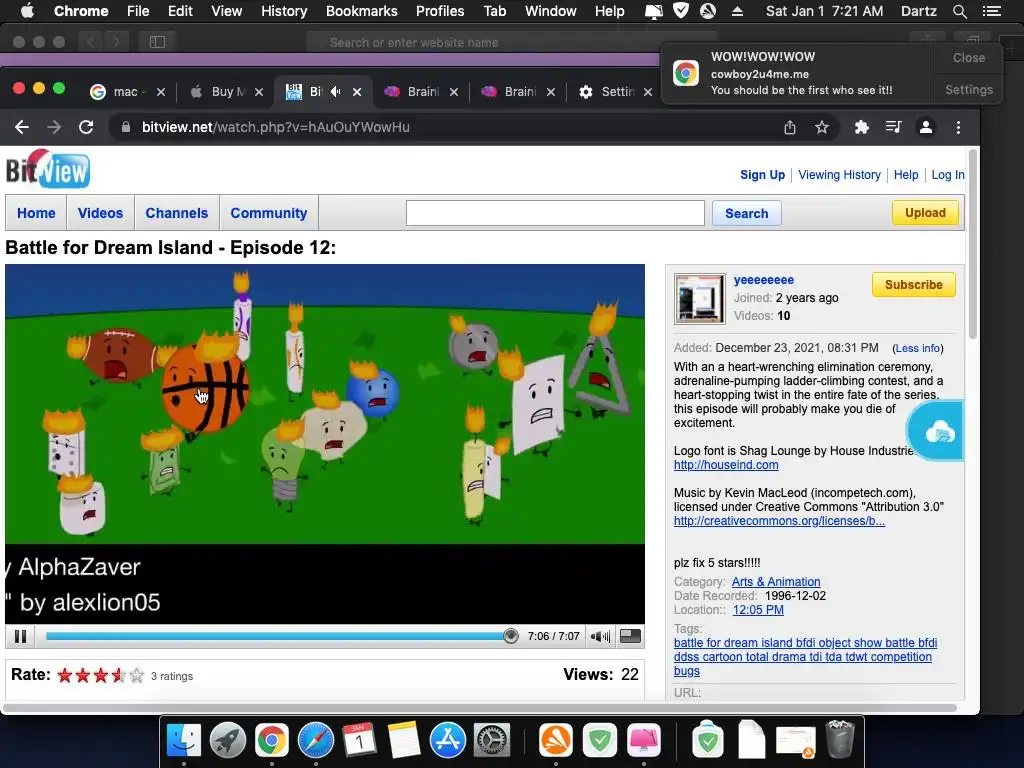Click the page vertical scrollbar
Image resolution: width=1024 pixels, height=768 pixels.
(x=972, y=245)
